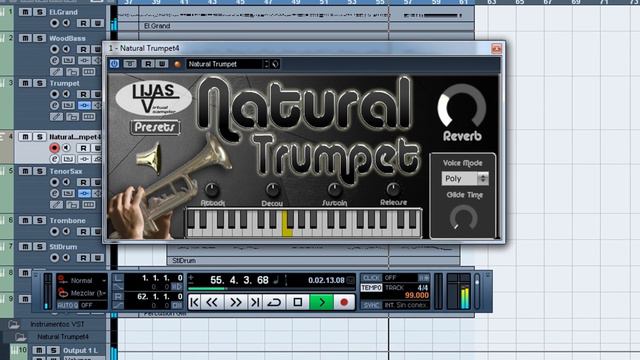Image resolution: width=640 pixels, height=360 pixels.
Task: Stop playback in transport
Action: tap(298, 302)
